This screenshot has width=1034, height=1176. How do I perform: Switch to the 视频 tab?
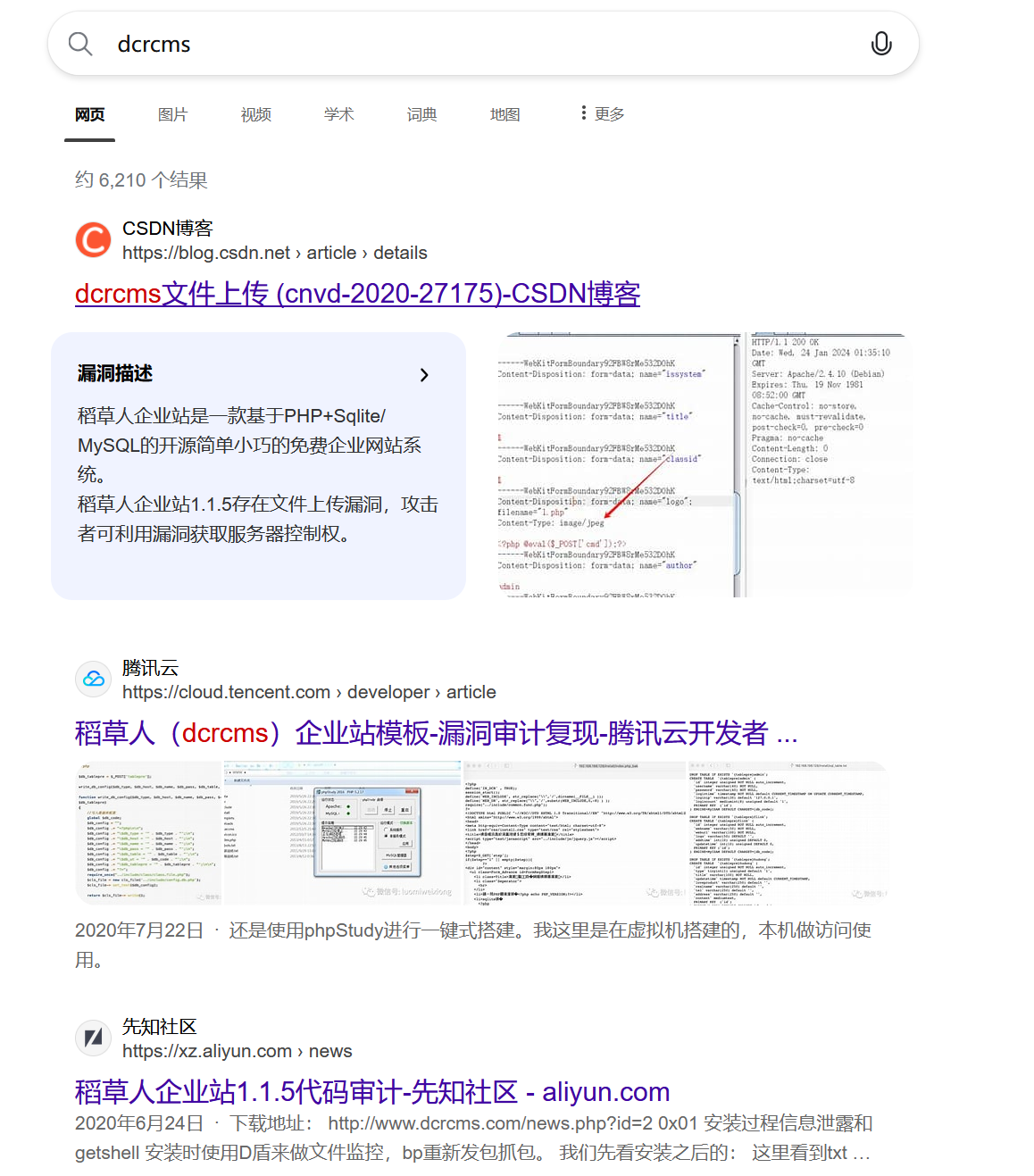click(255, 114)
